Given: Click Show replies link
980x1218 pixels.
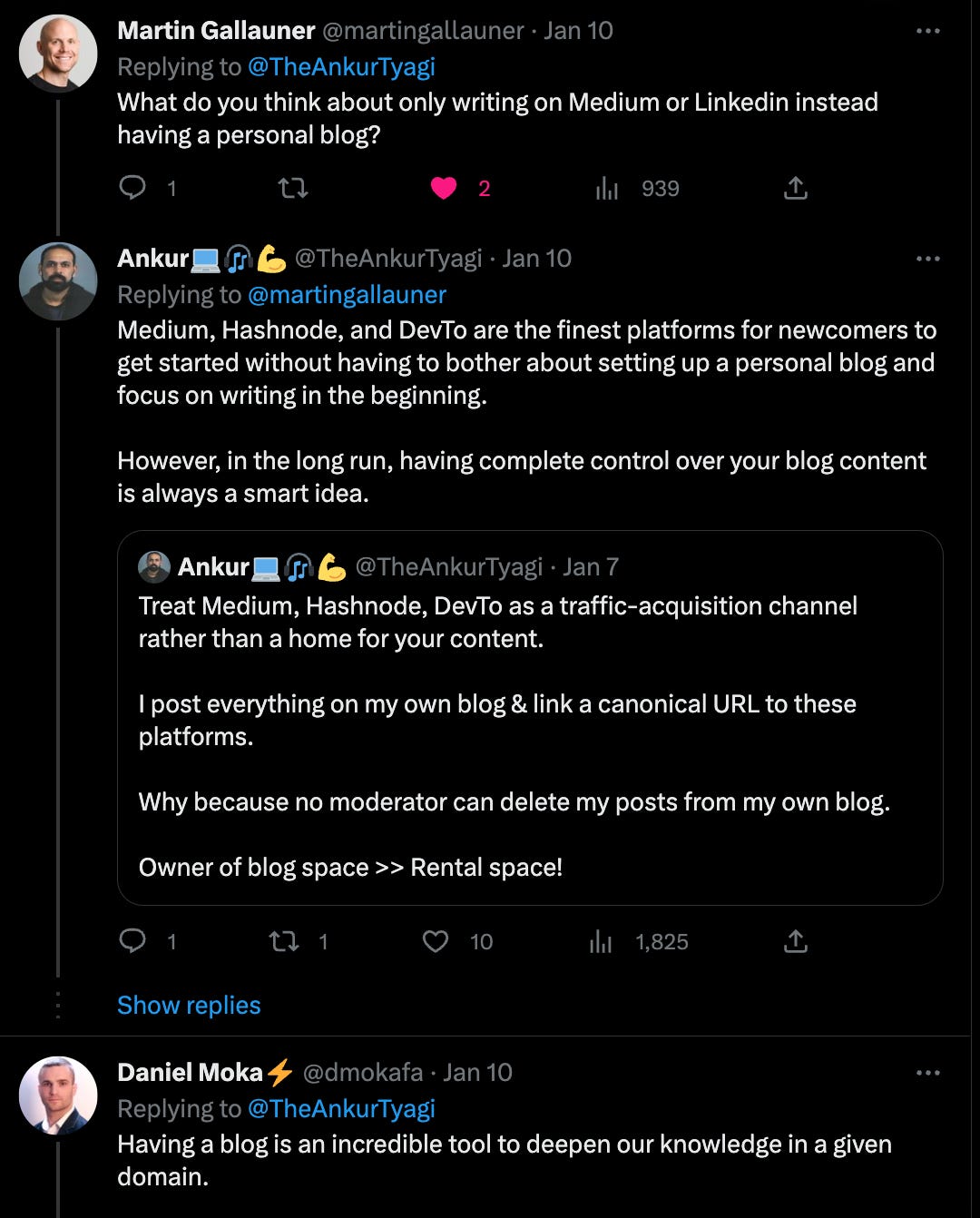Looking at the screenshot, I should 189,1006.
